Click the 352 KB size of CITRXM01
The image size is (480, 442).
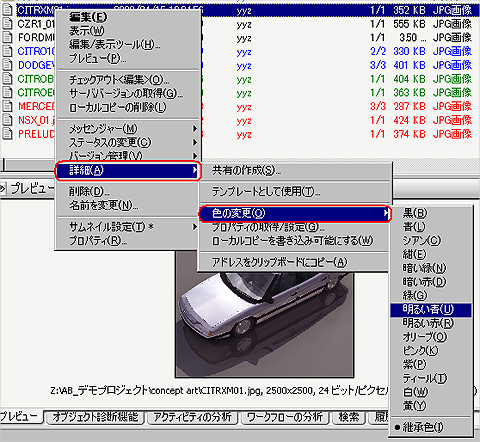(x=409, y=10)
